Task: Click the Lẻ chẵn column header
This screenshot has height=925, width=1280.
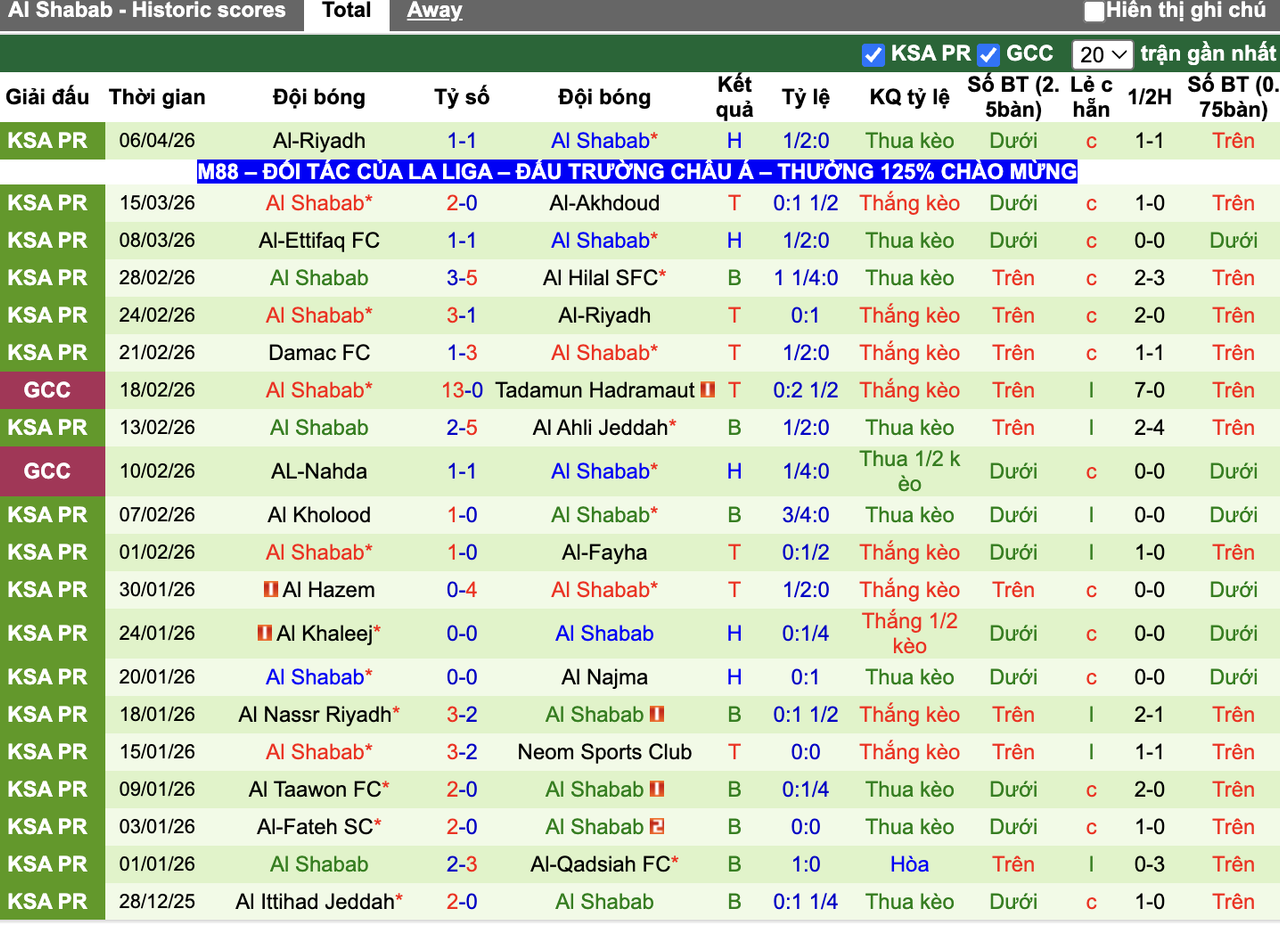Action: pyautogui.click(x=1091, y=97)
